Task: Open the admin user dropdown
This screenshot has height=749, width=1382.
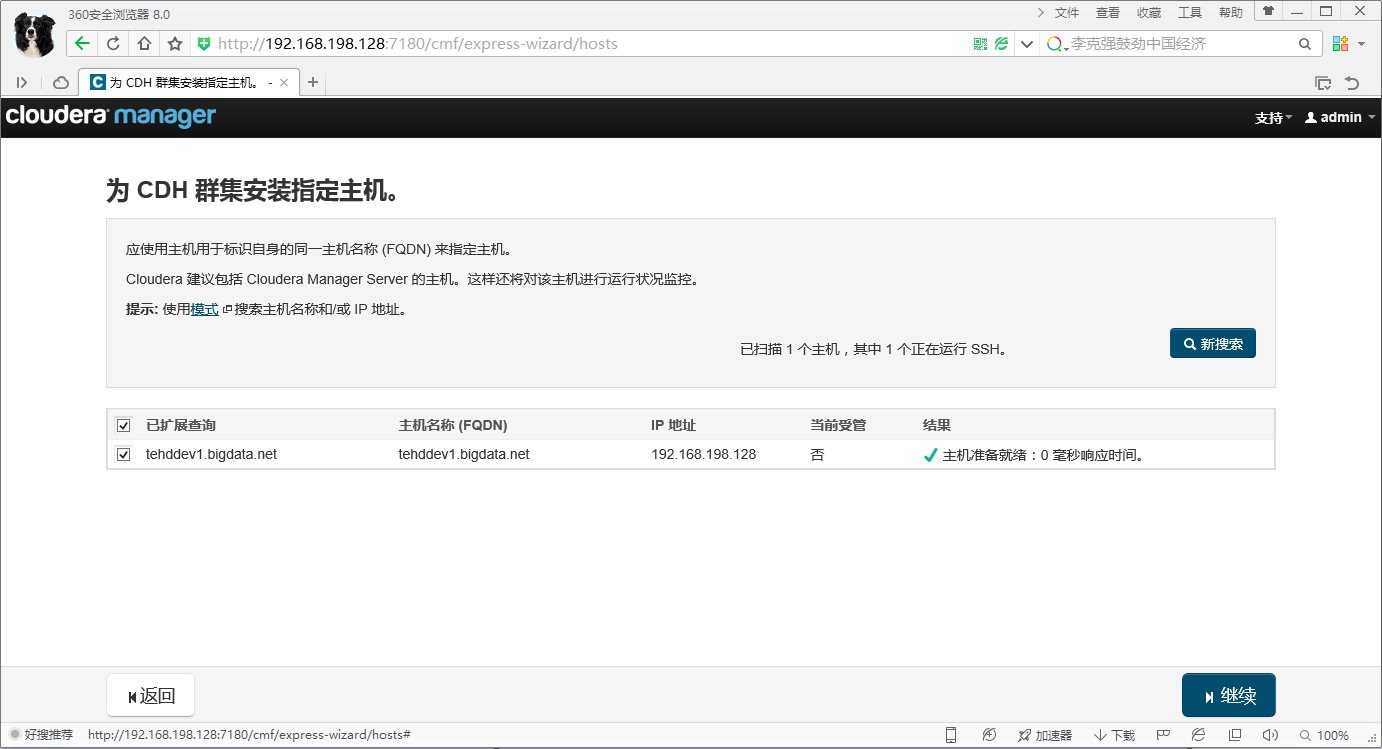Action: pos(1340,117)
